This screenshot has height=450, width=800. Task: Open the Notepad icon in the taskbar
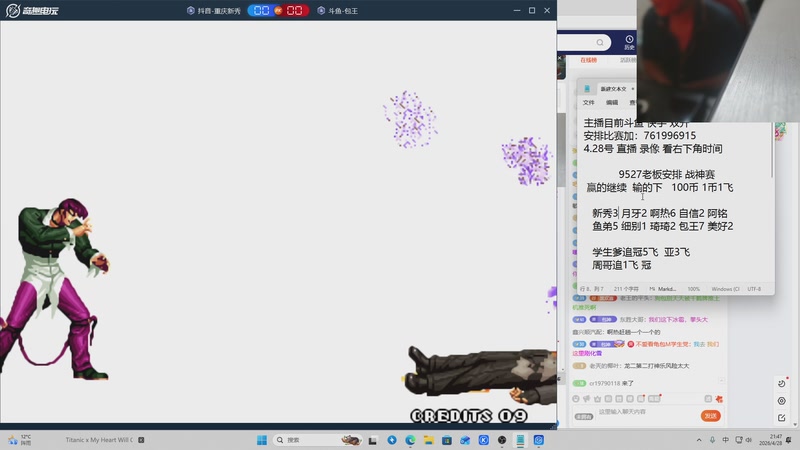tap(520, 440)
